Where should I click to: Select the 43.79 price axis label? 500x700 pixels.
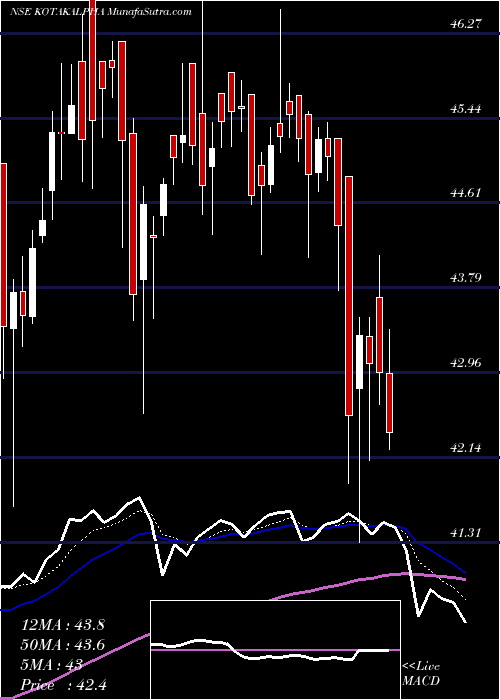click(465, 278)
